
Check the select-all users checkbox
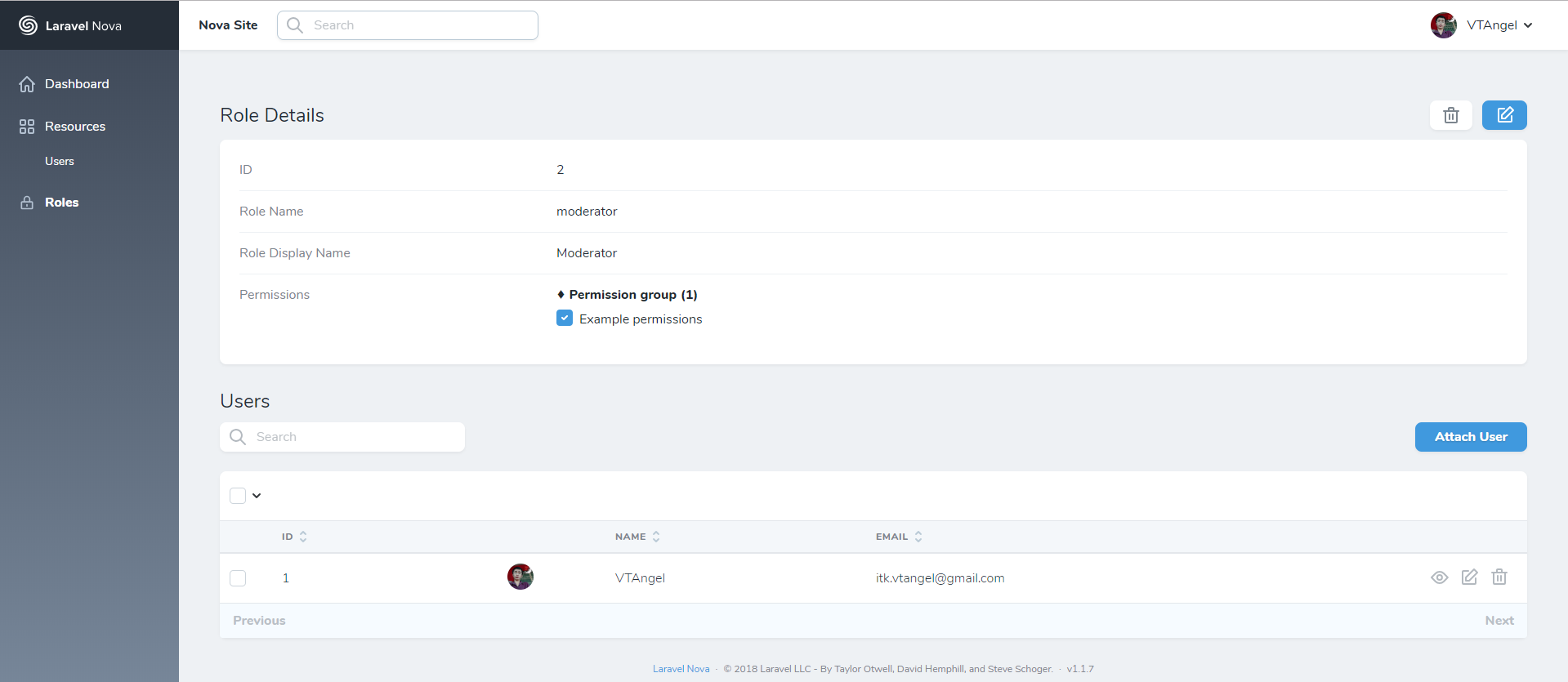pos(238,496)
